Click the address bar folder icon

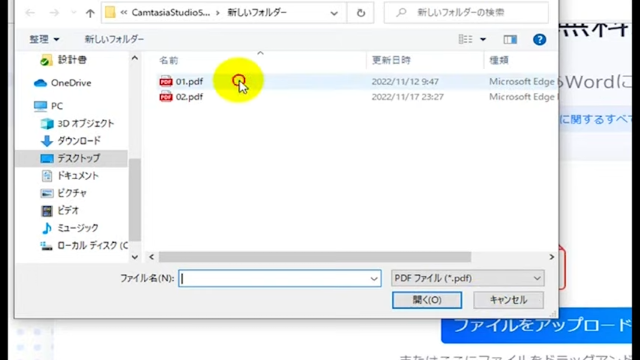110,12
